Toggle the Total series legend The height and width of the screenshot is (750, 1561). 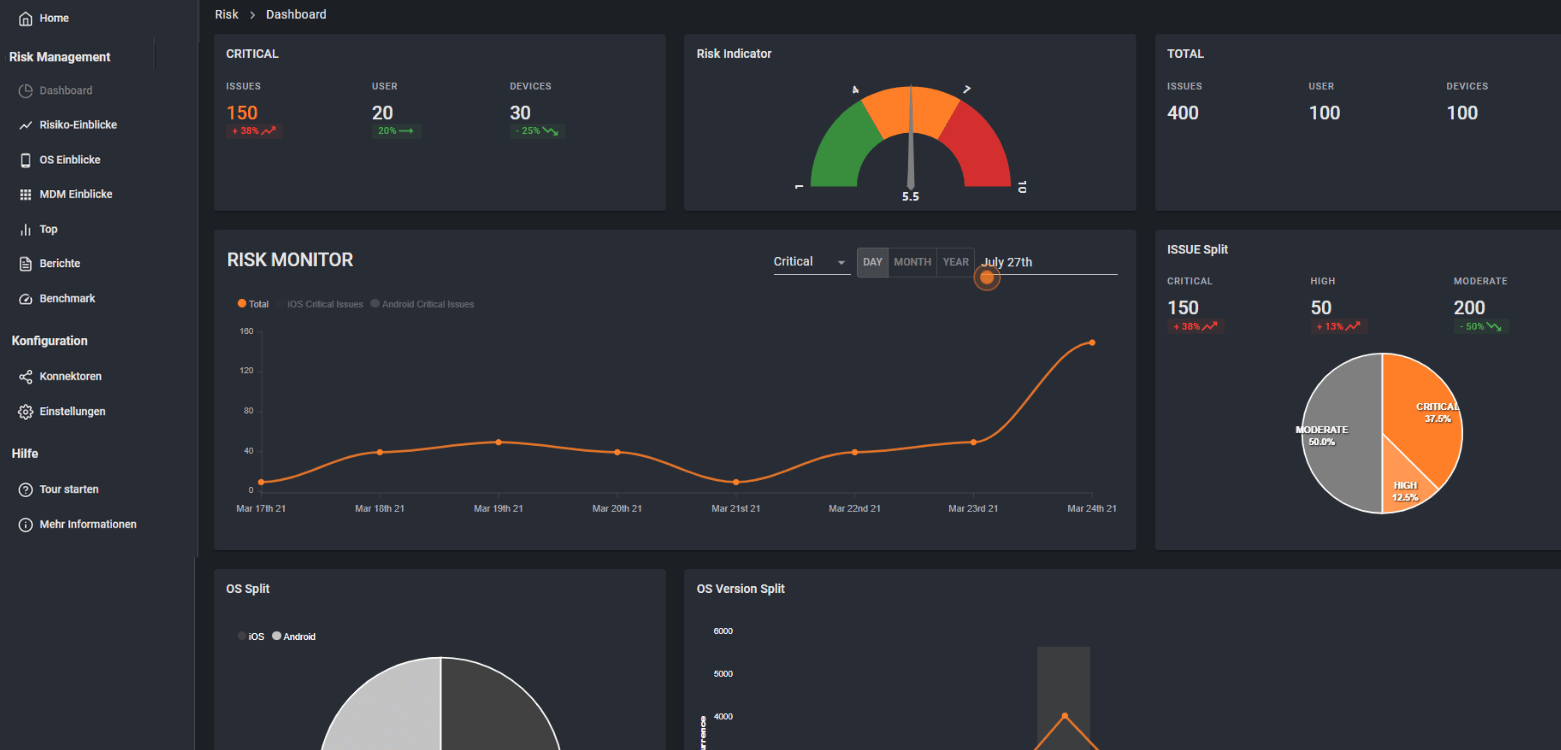253,304
